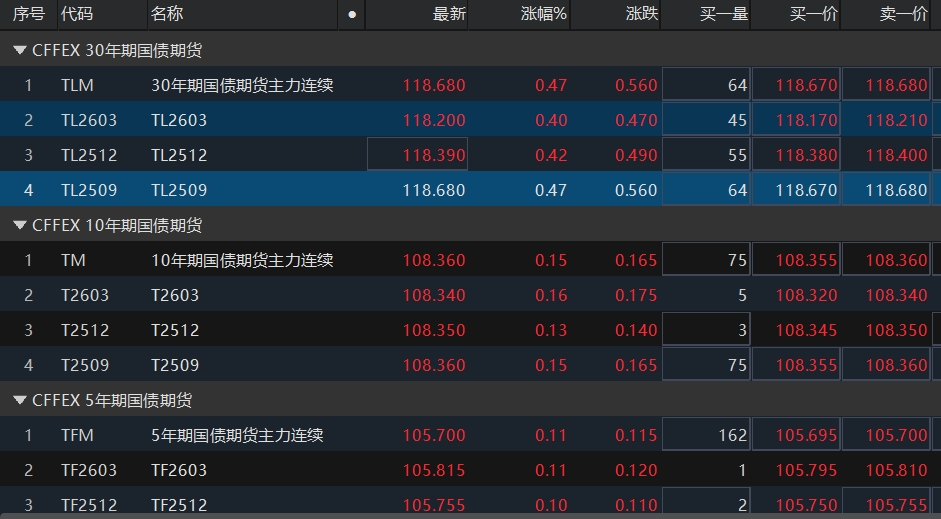
Task: Select the T2512 code cell
Action: (85, 330)
